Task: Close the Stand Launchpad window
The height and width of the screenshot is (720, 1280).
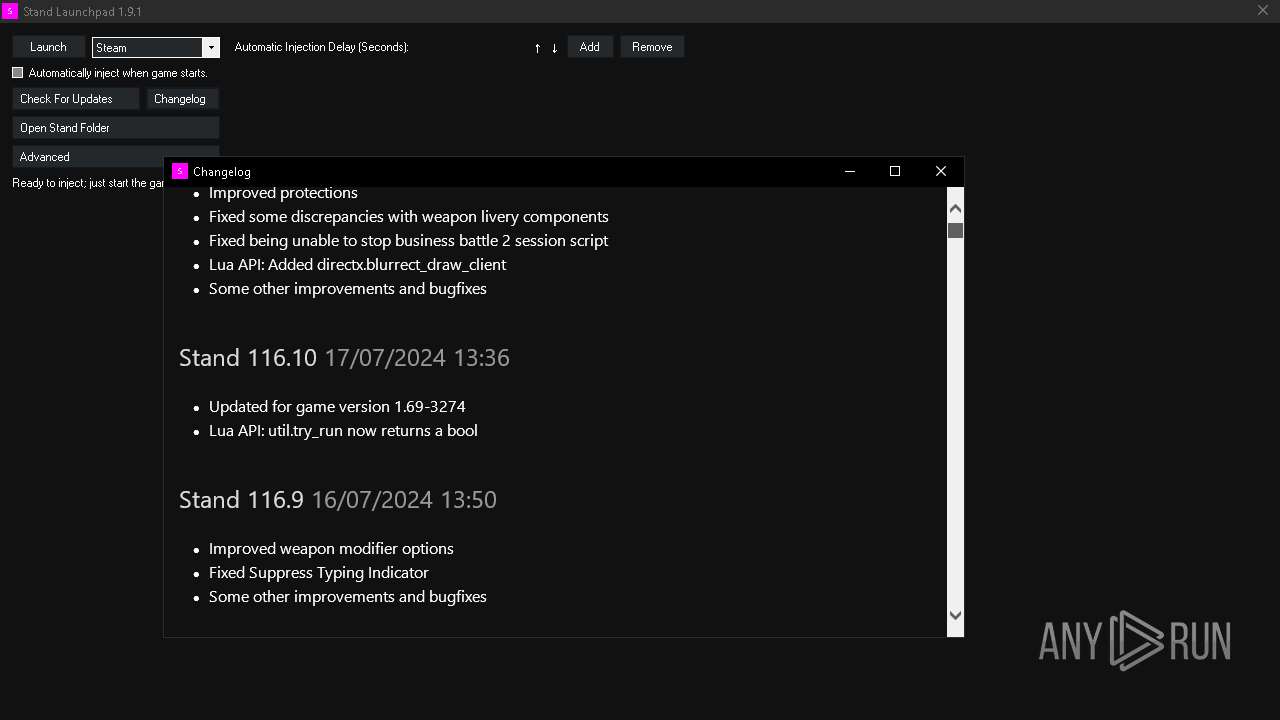Action: [x=1263, y=11]
